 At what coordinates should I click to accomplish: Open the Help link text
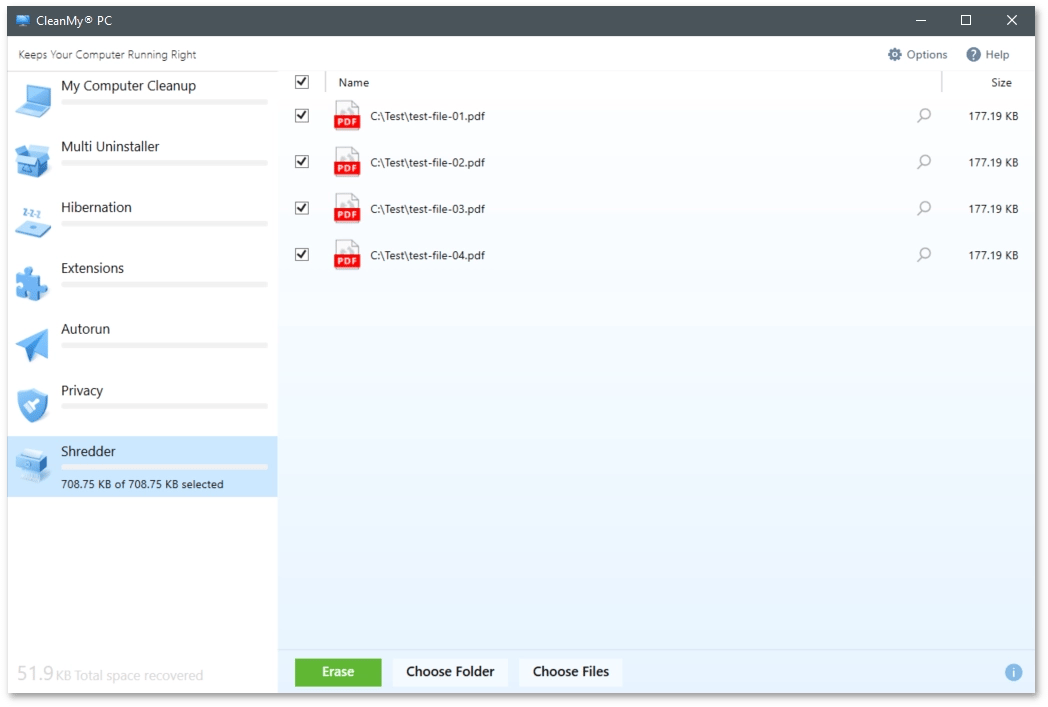tap(997, 55)
